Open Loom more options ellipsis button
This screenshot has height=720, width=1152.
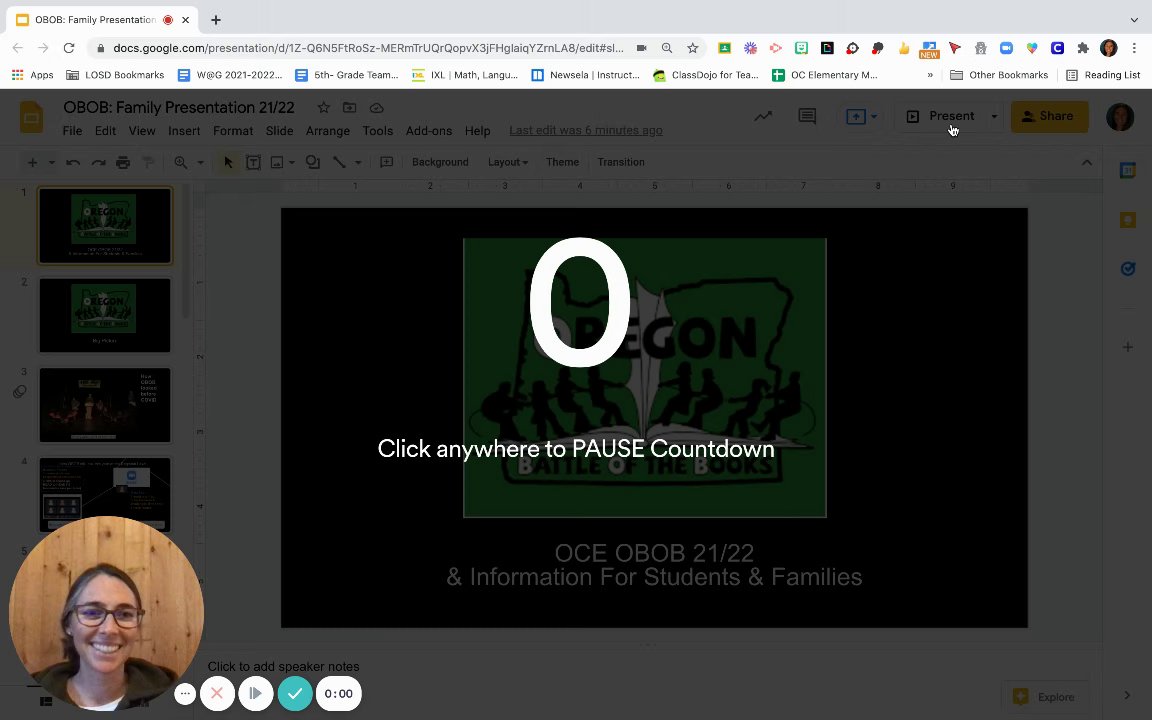tap(185, 694)
